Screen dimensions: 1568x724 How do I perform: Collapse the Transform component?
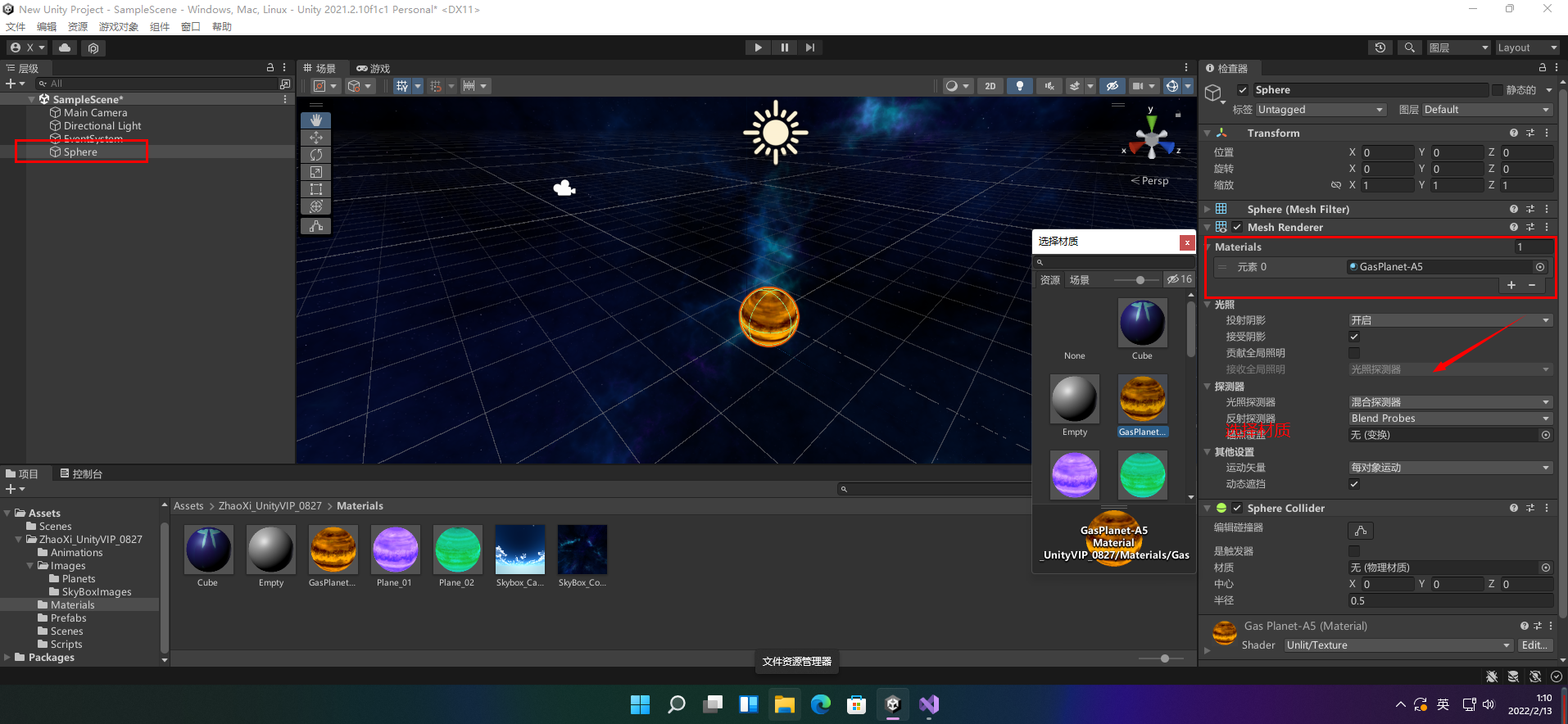[1207, 133]
